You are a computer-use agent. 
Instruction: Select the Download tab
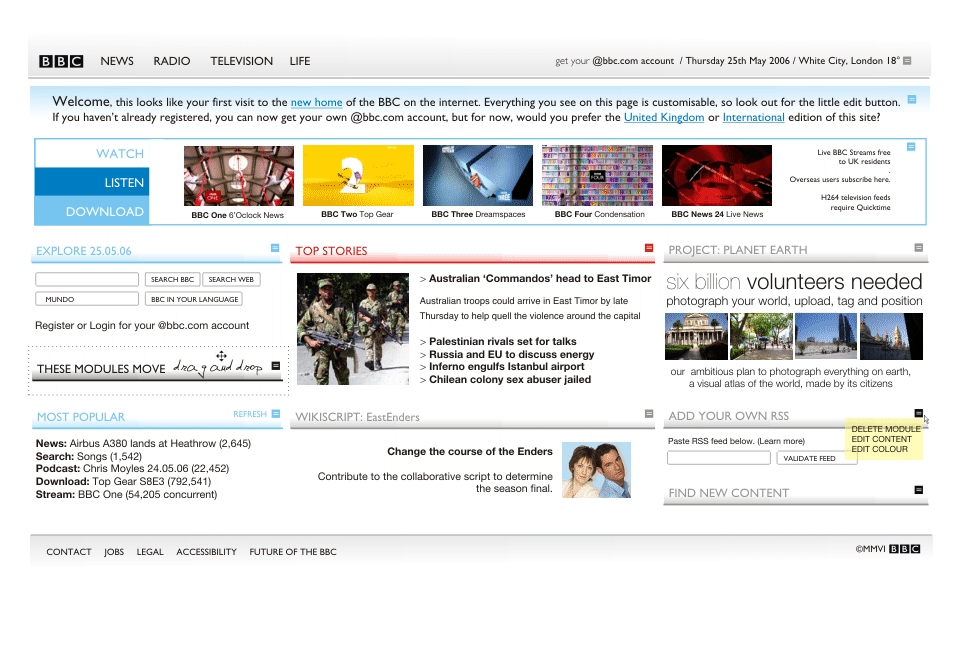92,211
